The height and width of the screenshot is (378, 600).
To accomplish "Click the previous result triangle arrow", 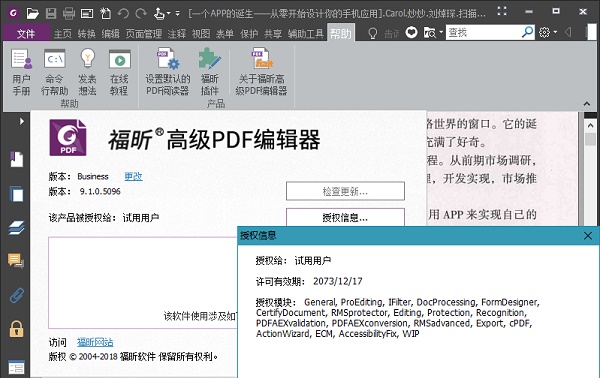I will click(568, 33).
